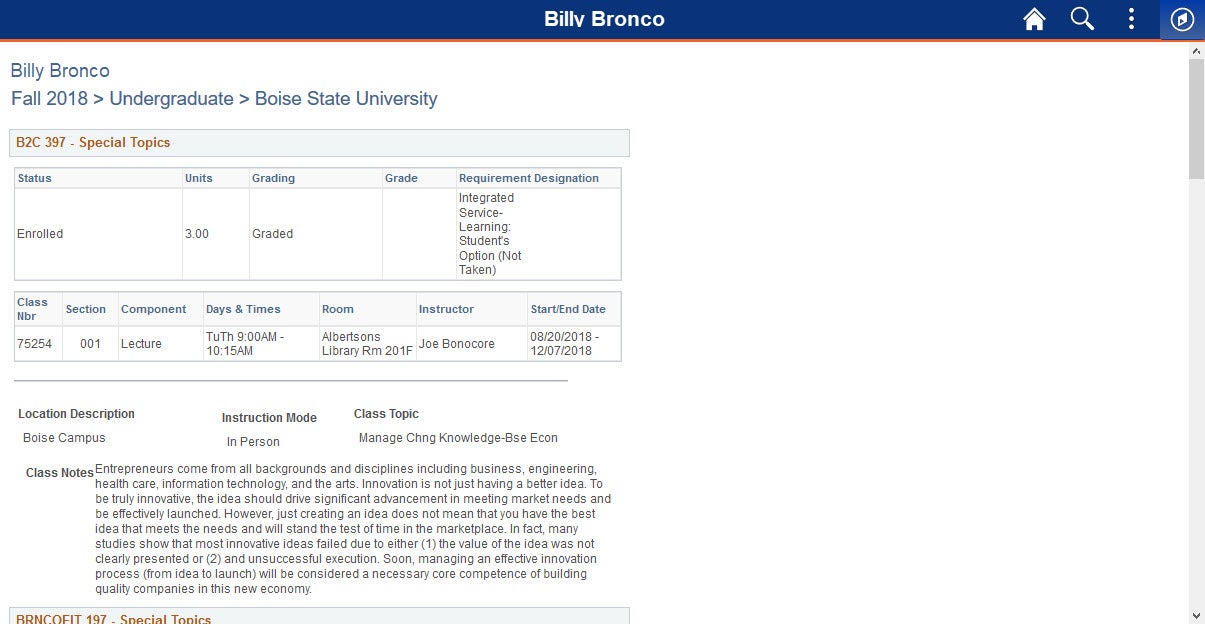Click the Fall 2018 breadcrumb heading

pyautogui.click(x=224, y=99)
